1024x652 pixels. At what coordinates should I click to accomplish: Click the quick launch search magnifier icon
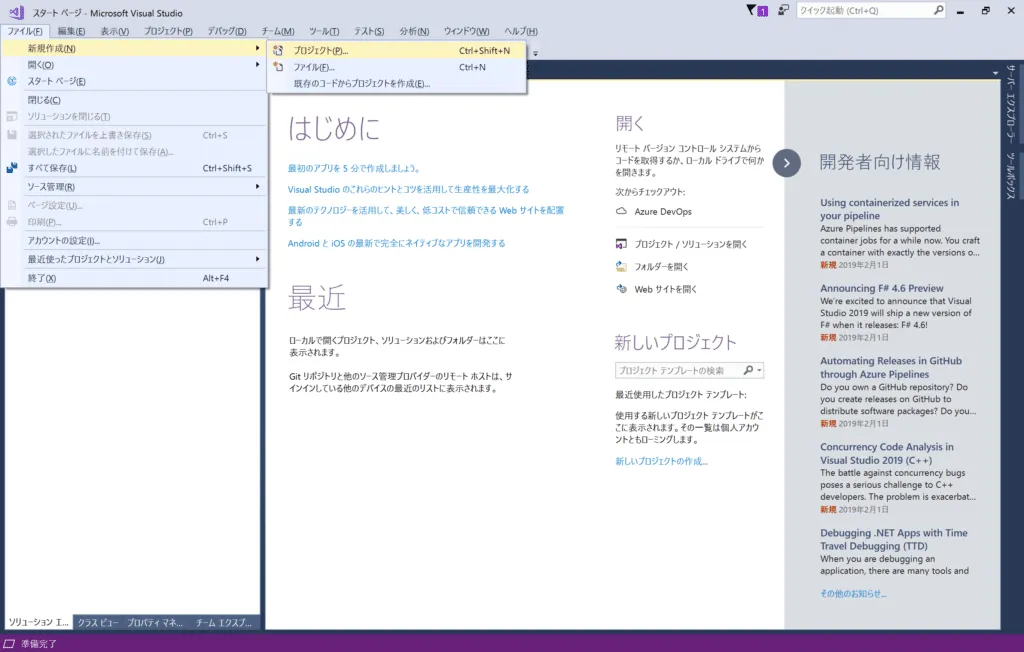[x=938, y=10]
